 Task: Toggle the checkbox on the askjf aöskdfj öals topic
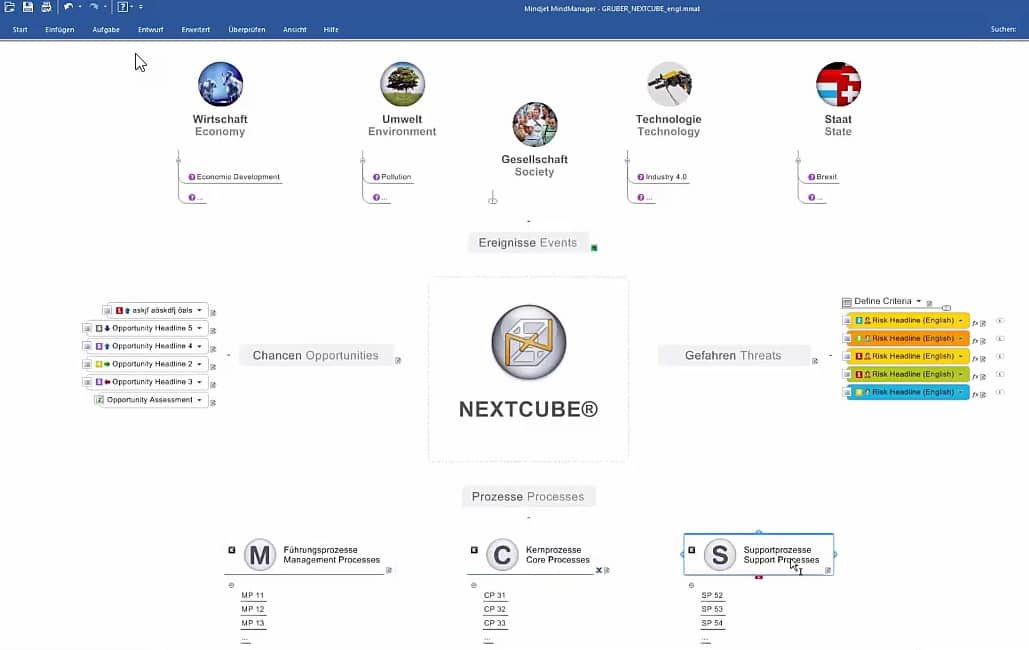pyautogui.click(x=106, y=310)
